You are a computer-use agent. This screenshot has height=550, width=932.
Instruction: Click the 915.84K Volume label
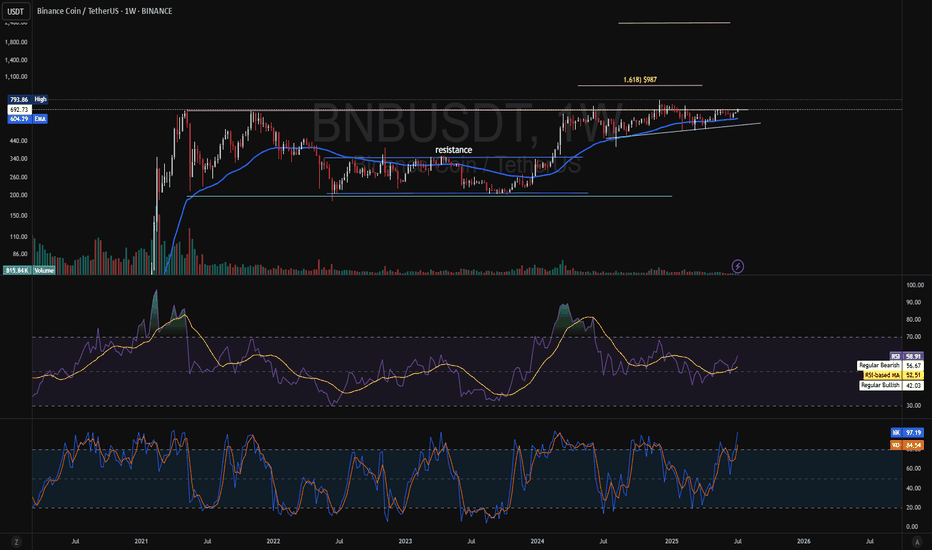pyautogui.click(x=30, y=271)
